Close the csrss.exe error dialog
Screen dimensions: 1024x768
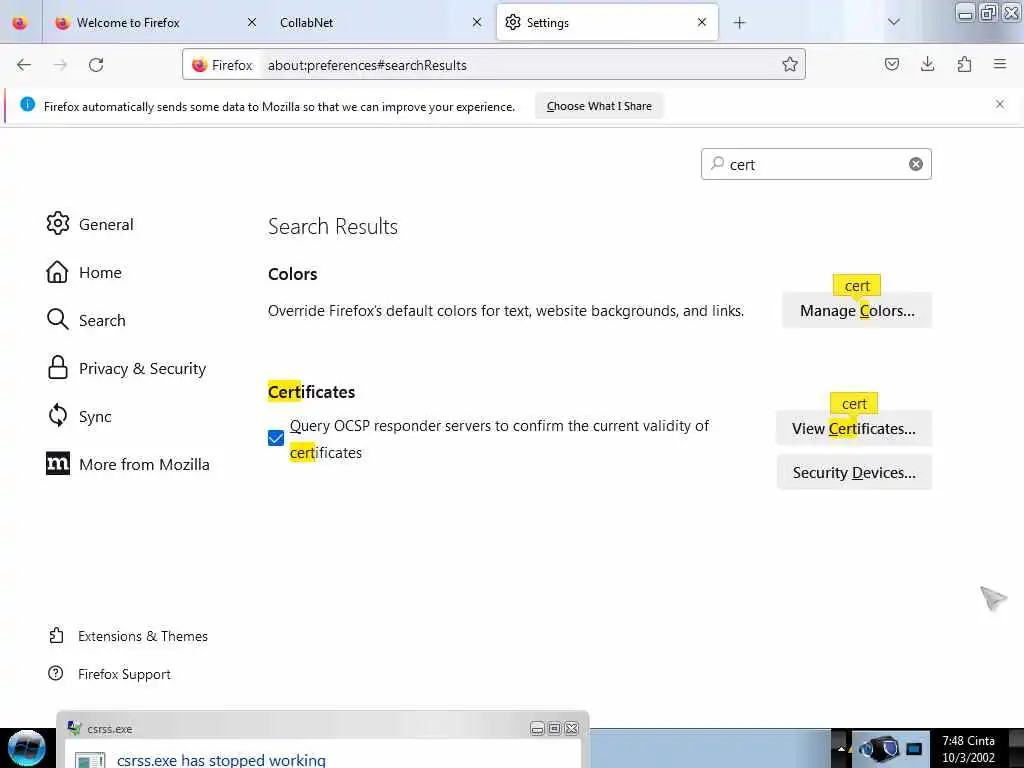pyautogui.click(x=571, y=728)
